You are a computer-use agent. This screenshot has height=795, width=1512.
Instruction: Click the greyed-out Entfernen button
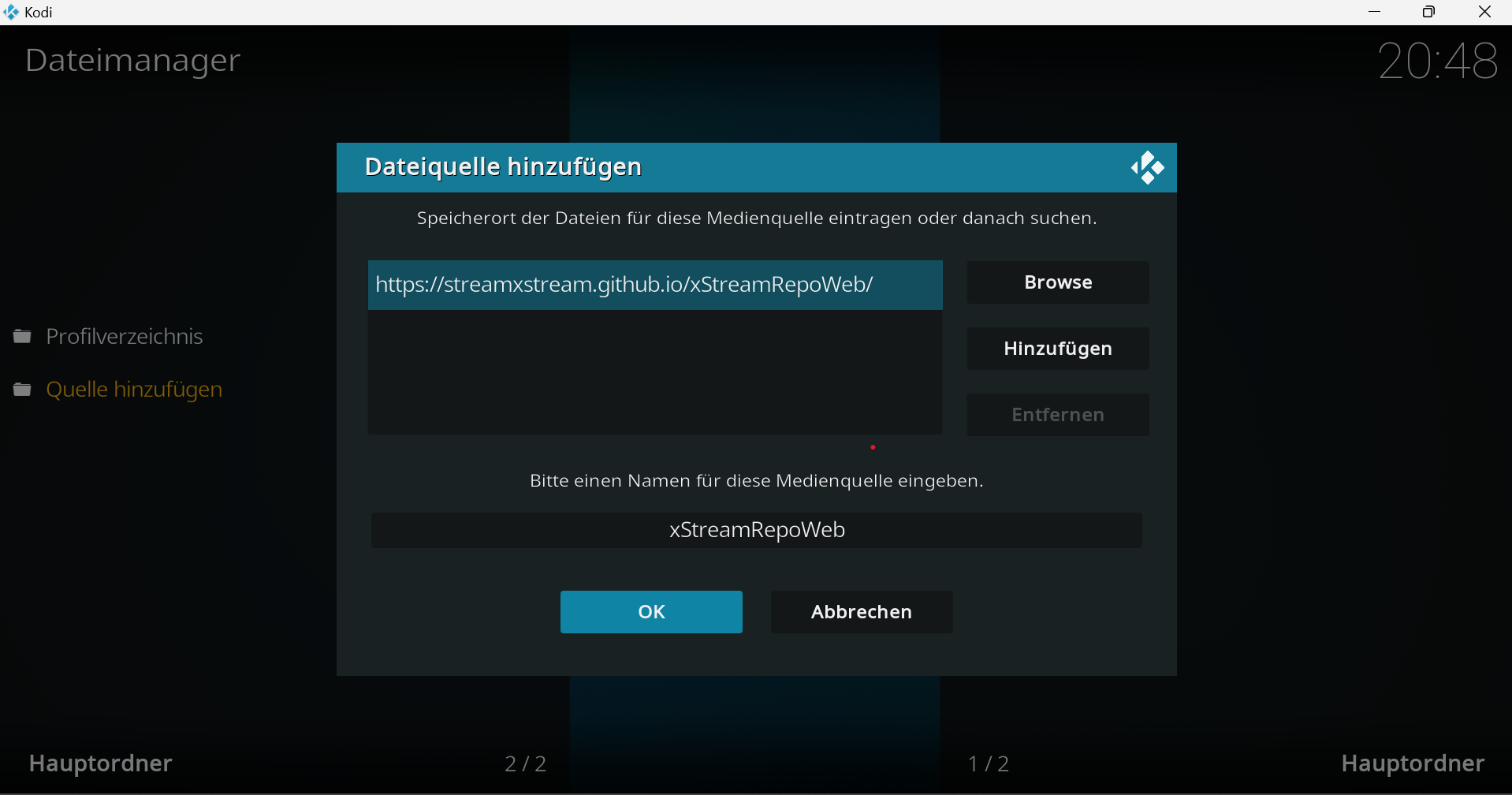pos(1057,415)
